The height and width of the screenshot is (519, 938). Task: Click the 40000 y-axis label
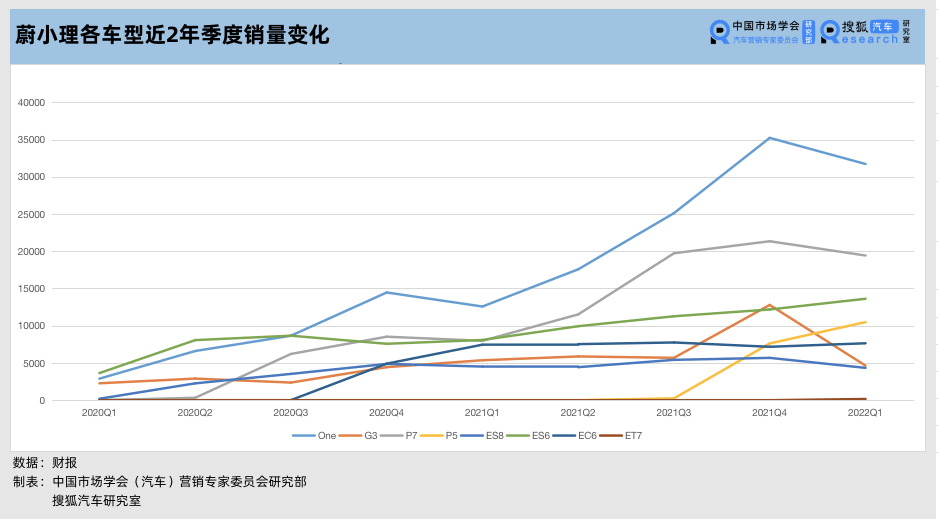coord(29,102)
